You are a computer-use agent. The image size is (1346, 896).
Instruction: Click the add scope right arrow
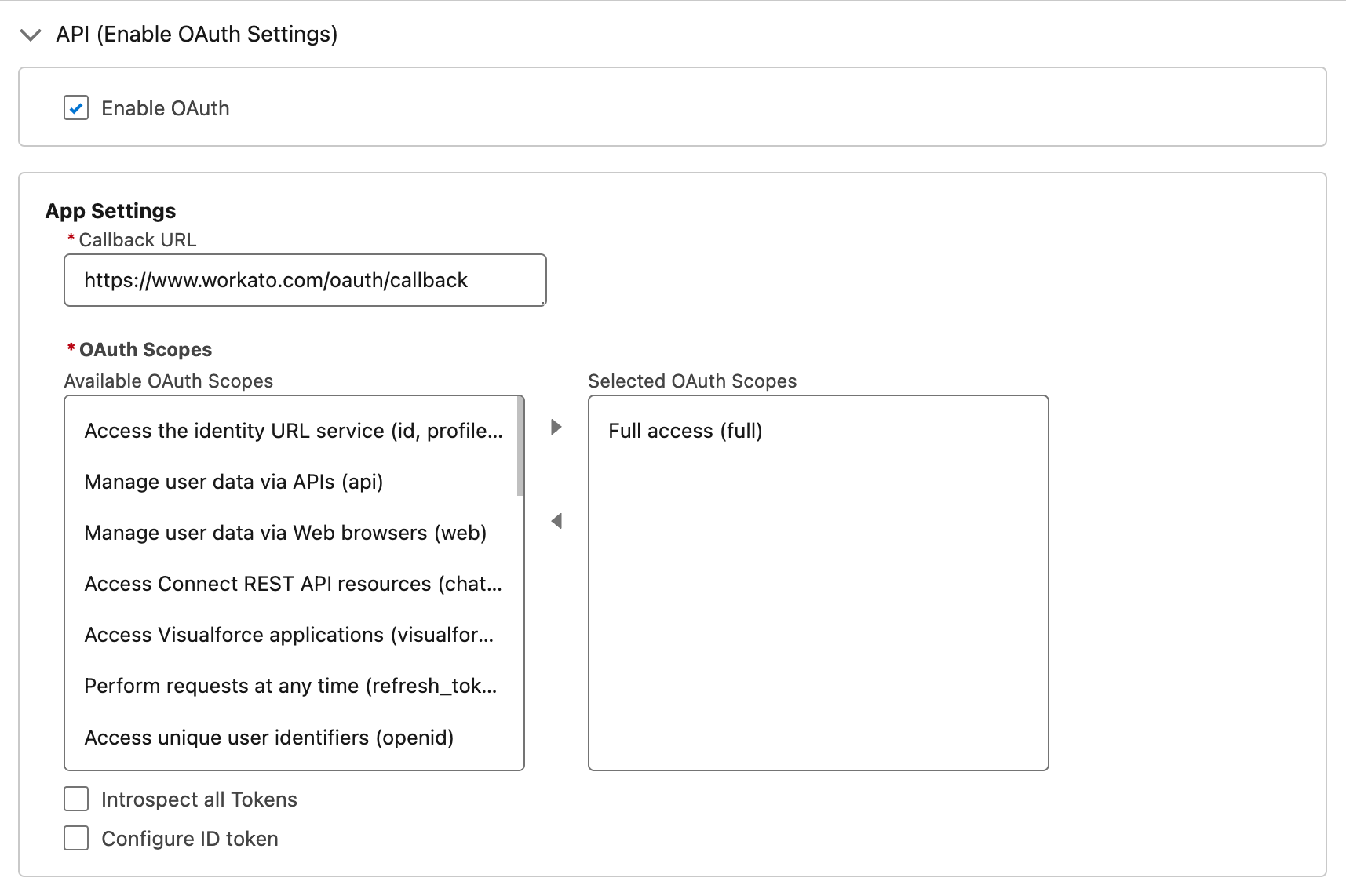[x=556, y=427]
